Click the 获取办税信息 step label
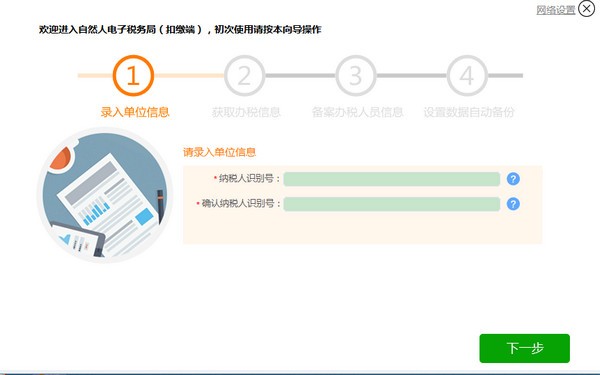 point(246,112)
